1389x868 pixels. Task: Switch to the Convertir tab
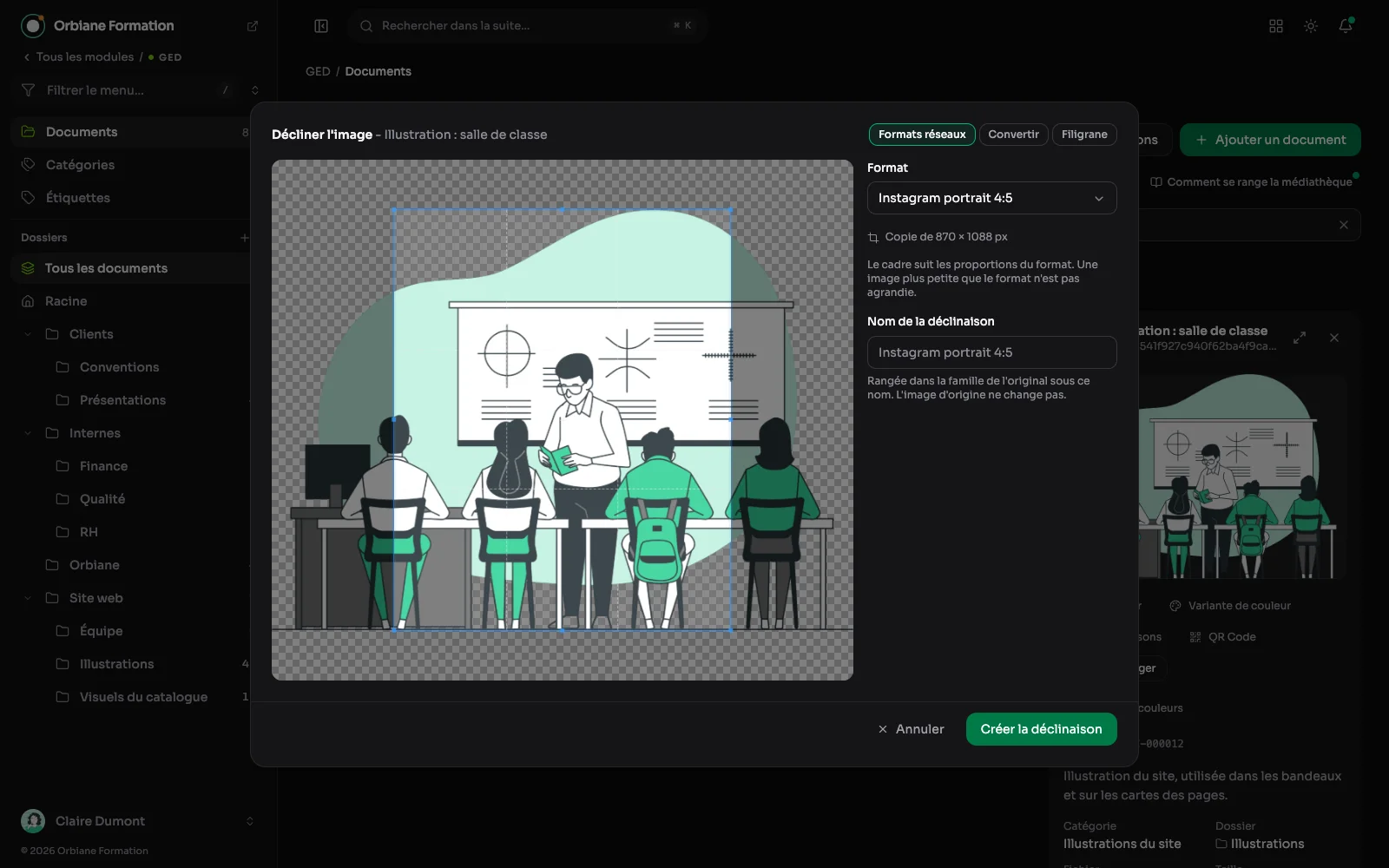(x=1013, y=135)
